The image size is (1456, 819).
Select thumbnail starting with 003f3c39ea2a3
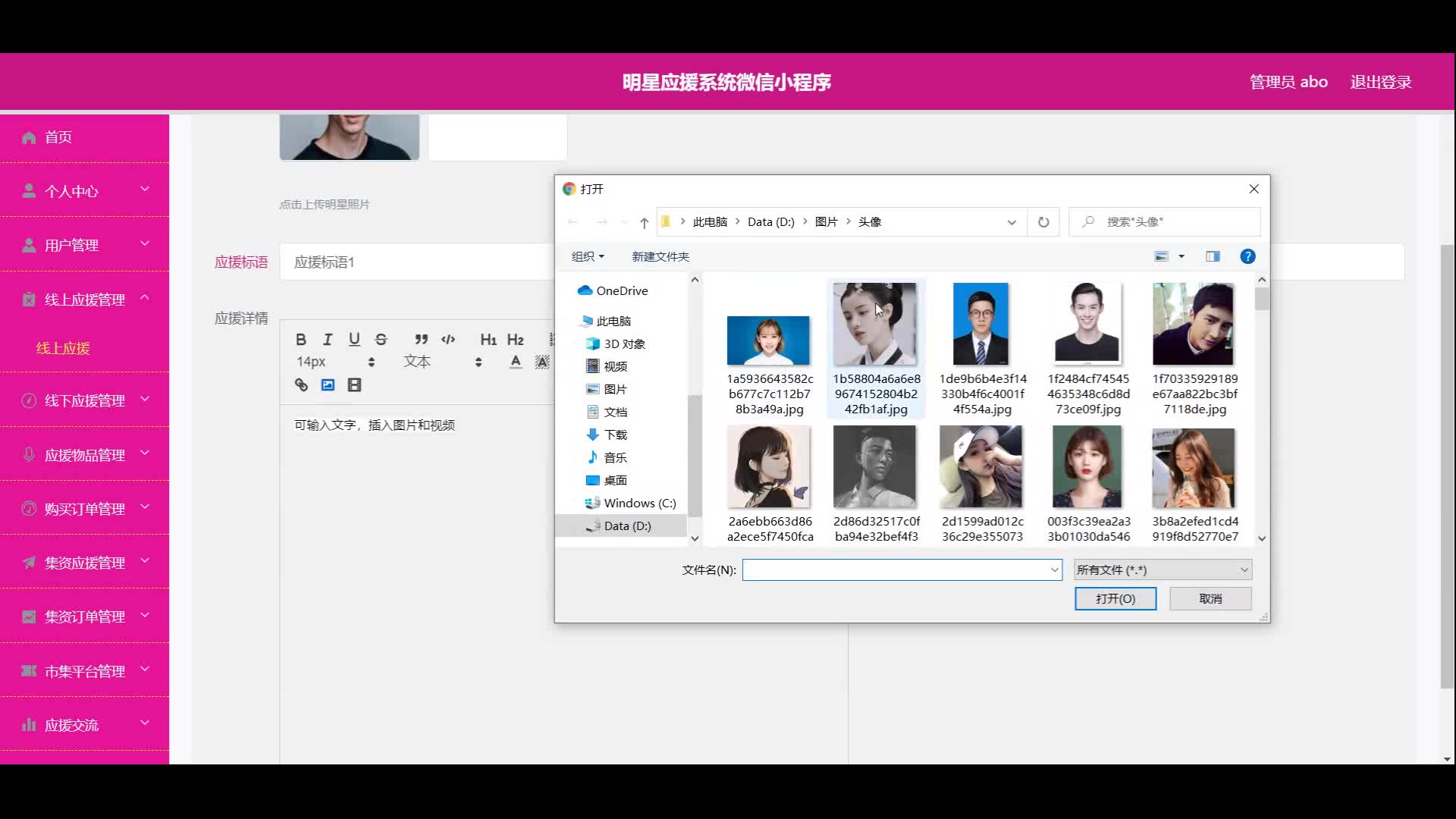click(1088, 484)
